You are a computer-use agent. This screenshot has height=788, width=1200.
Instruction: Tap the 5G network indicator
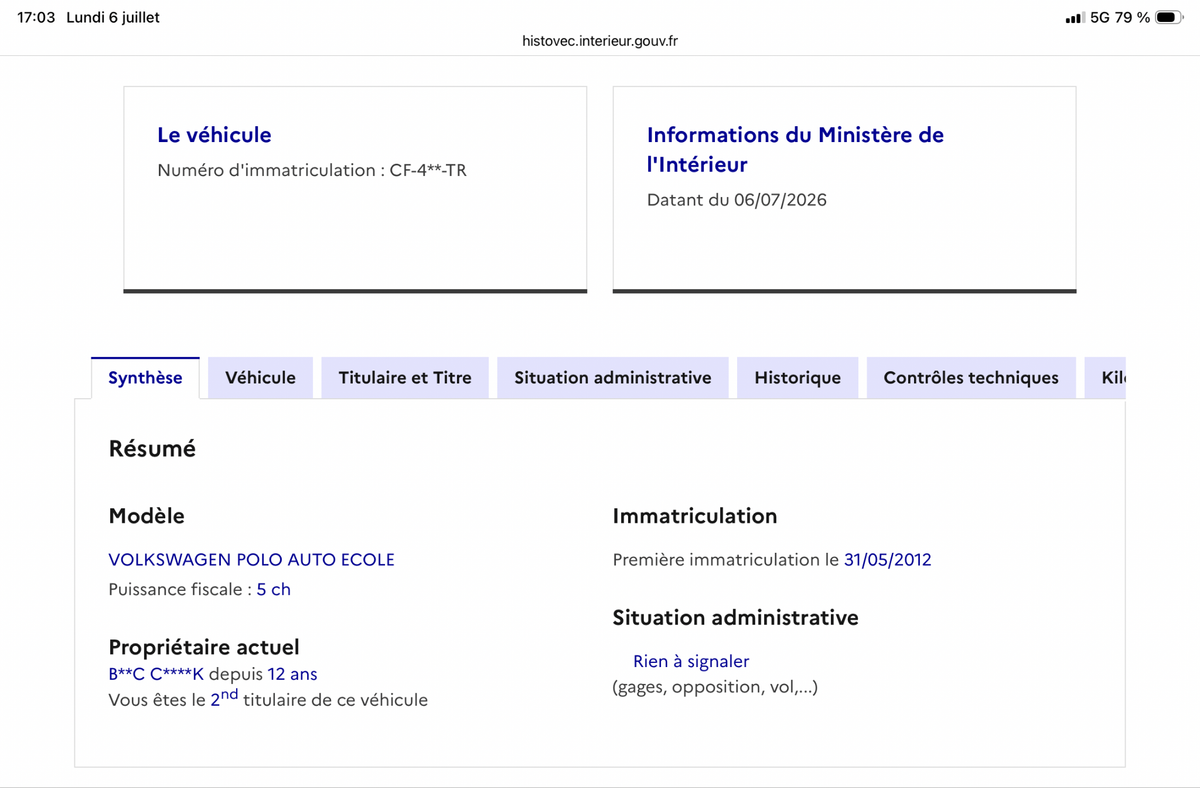click(1100, 17)
